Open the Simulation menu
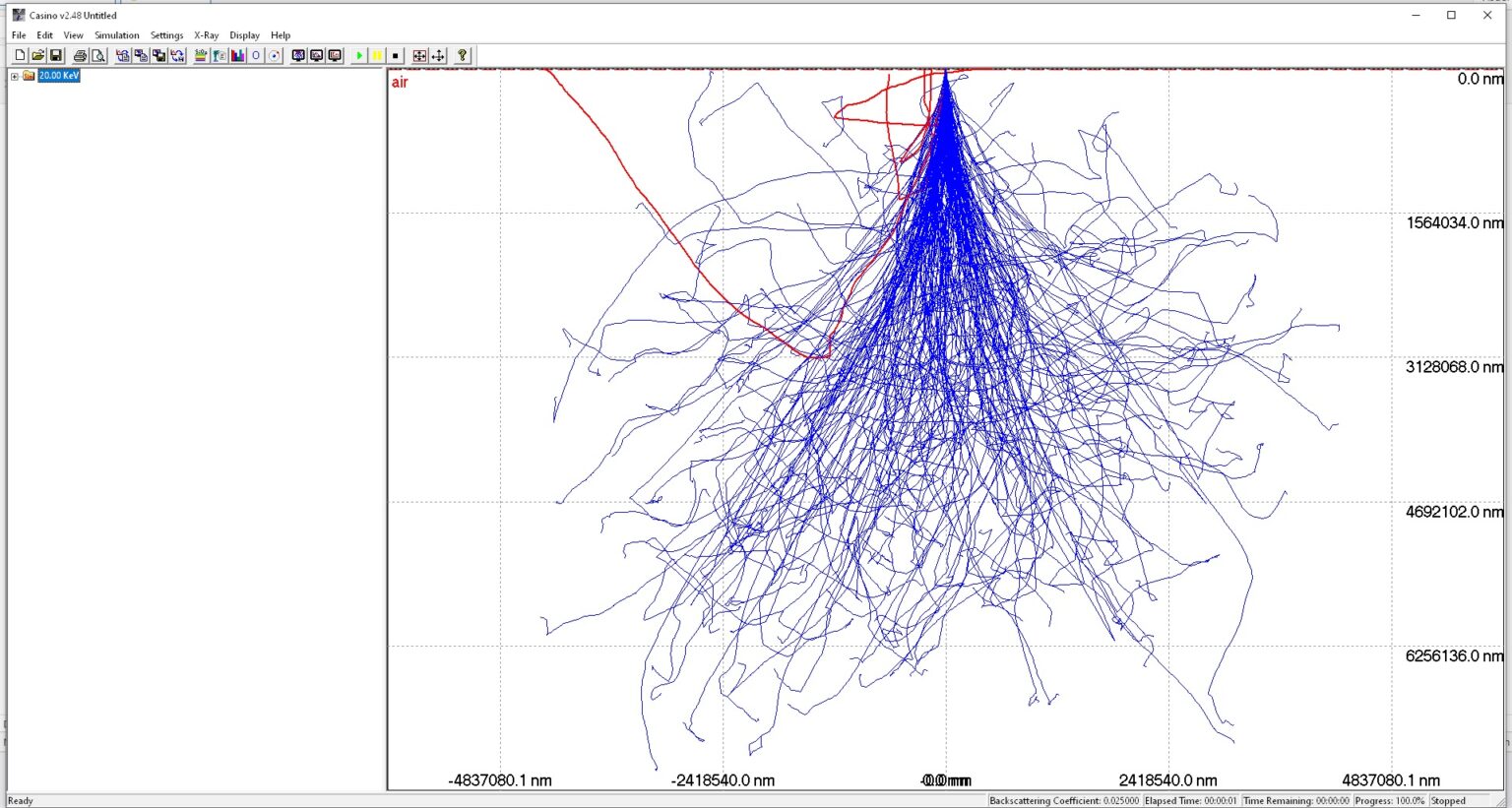 pyautogui.click(x=116, y=35)
